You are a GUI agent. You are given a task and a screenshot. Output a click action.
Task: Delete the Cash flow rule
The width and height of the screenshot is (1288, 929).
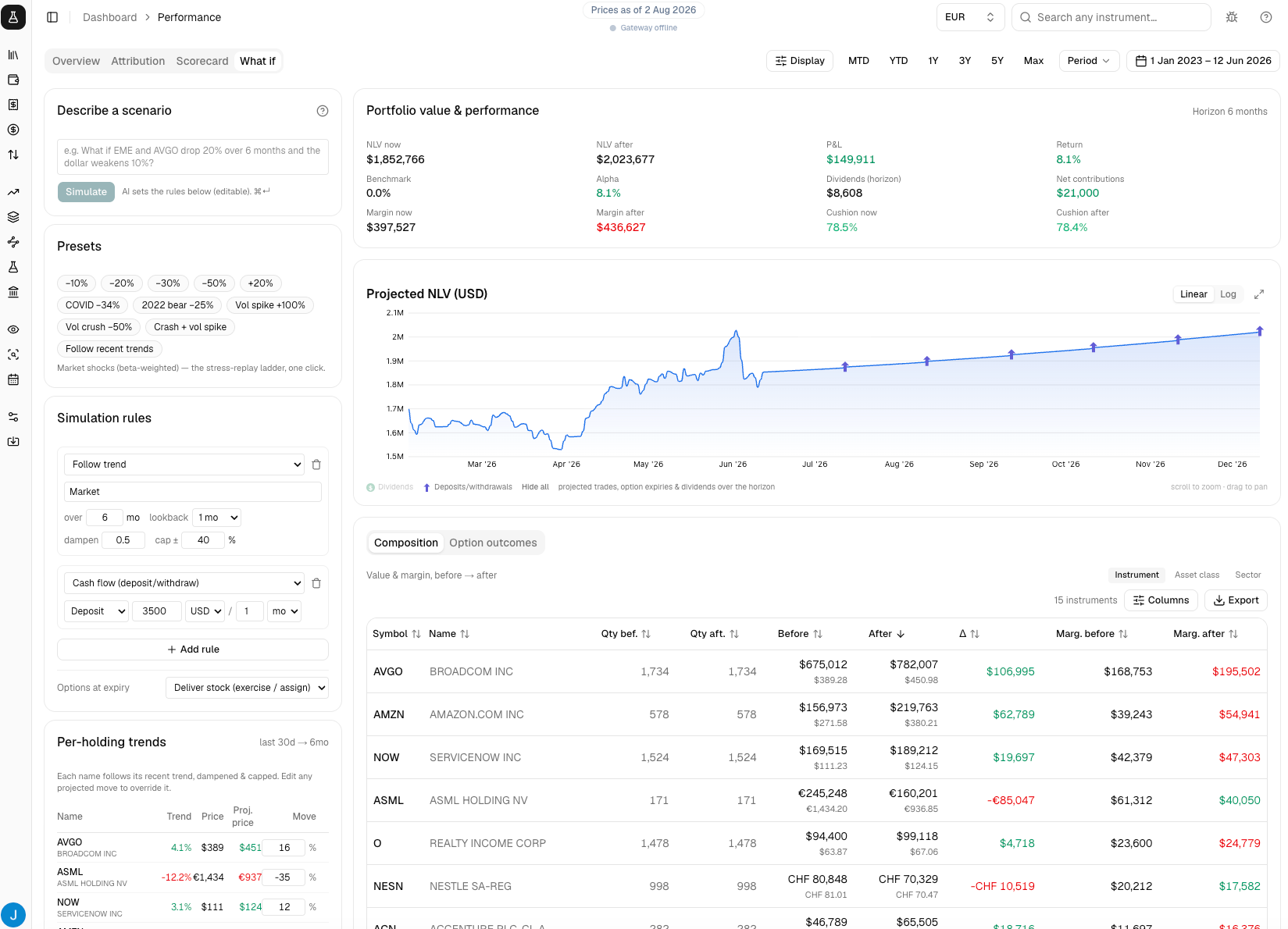[x=316, y=583]
